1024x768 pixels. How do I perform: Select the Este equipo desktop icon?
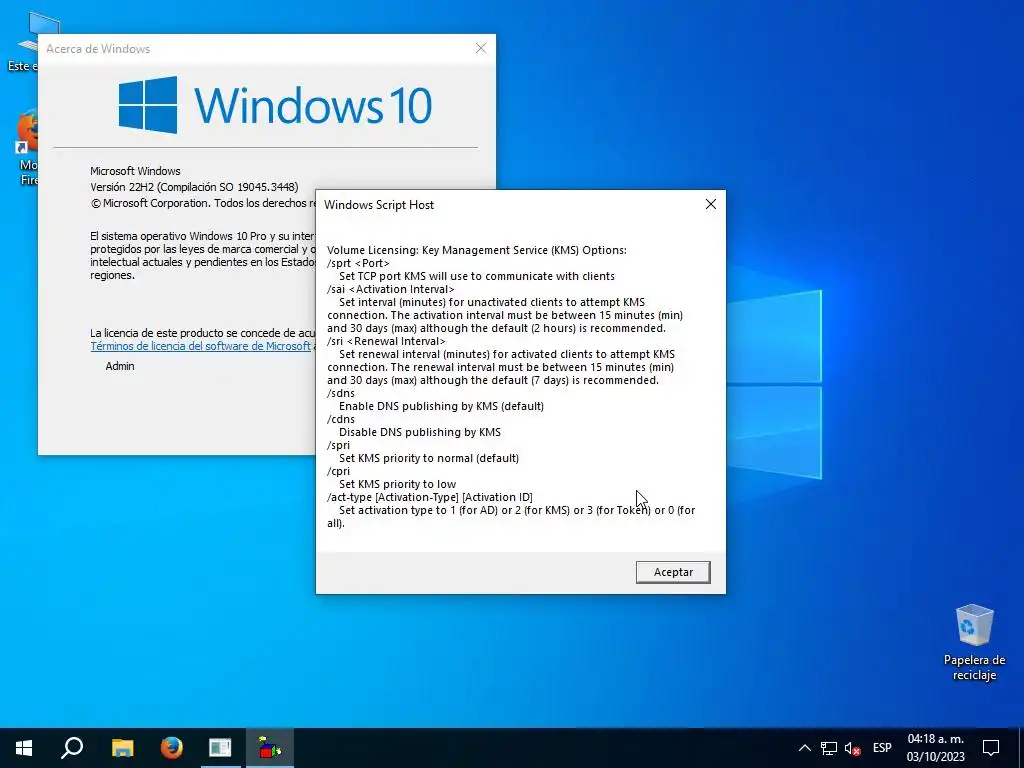[x=26, y=42]
